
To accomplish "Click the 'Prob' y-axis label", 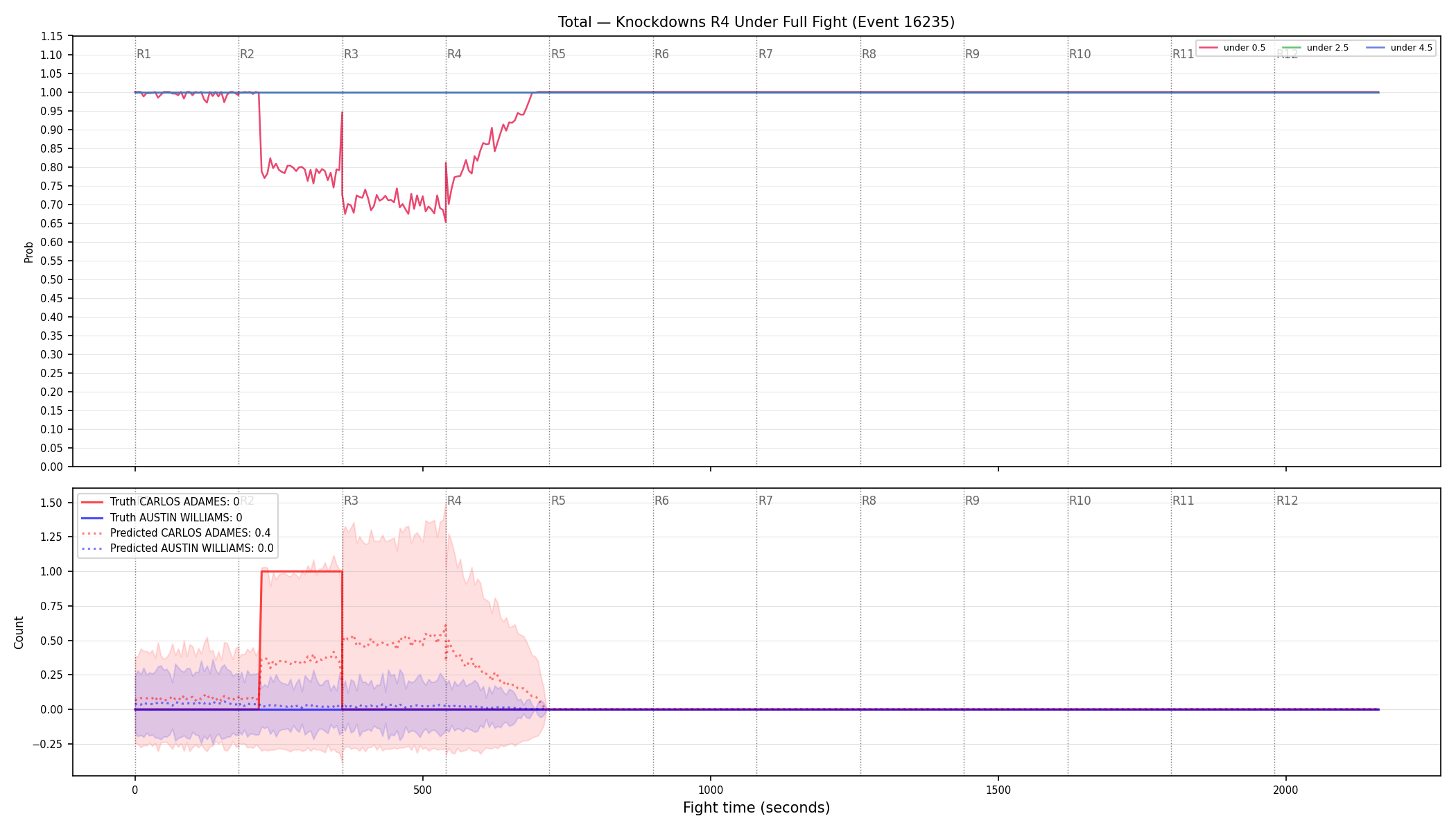I will pos(29,252).
